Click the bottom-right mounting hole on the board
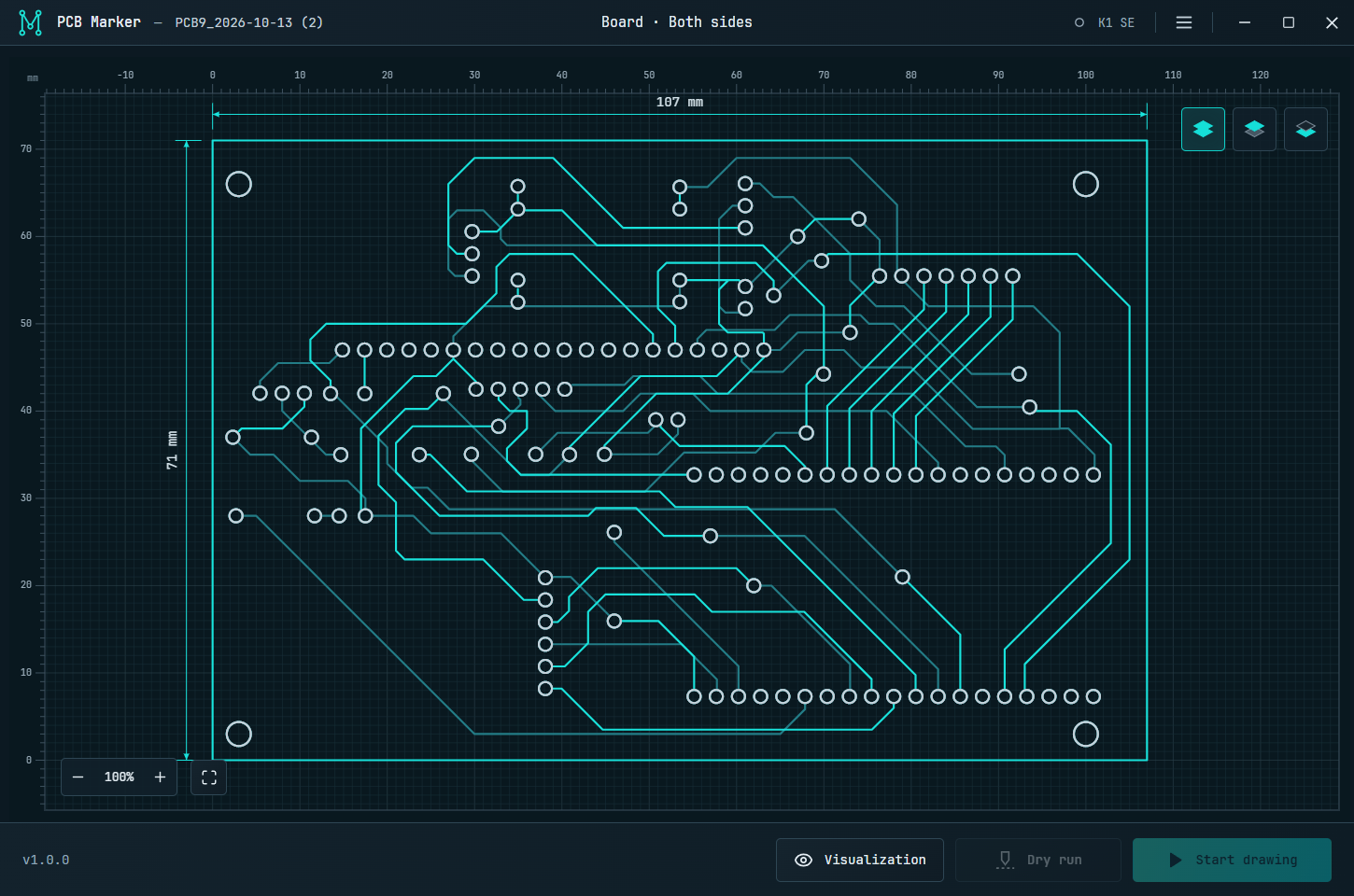Screen dimensions: 1354x896 tap(1086, 735)
